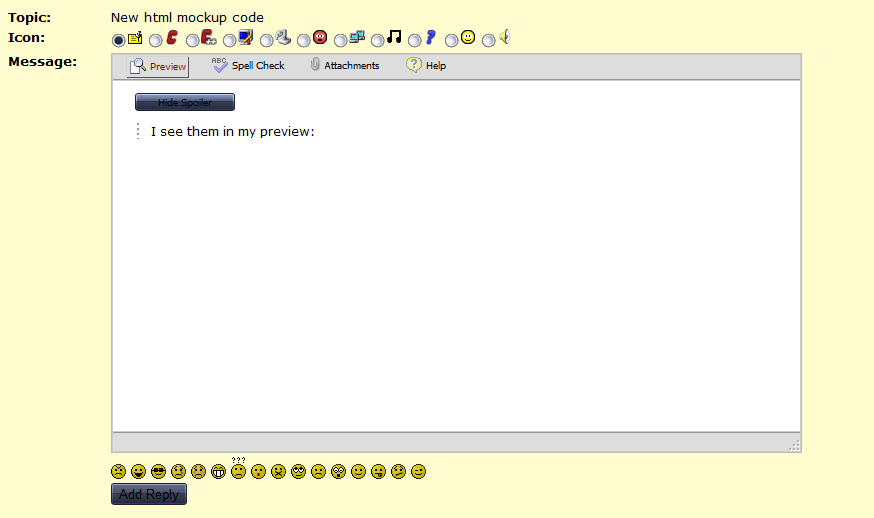Image resolution: width=874 pixels, height=518 pixels.
Task: Choose the red angry face post icon
Action: [x=304, y=40]
